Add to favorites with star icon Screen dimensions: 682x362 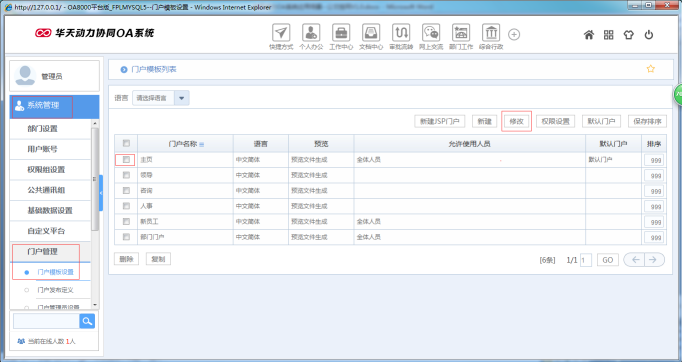651,69
